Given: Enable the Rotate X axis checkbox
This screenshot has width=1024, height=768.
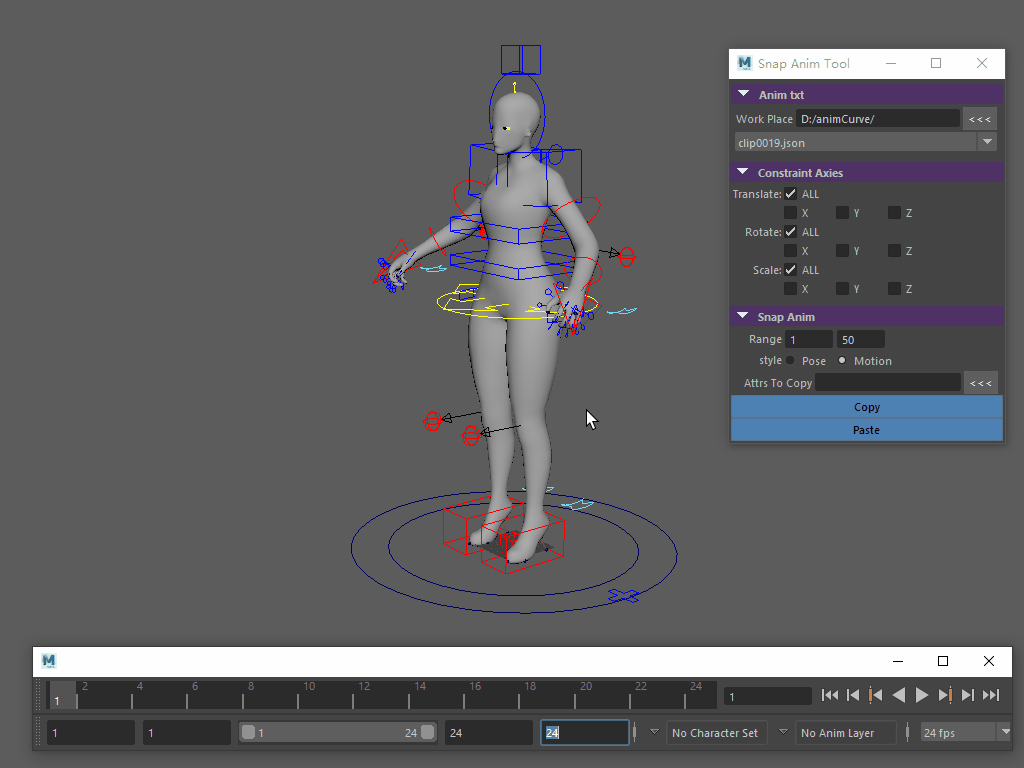Looking at the screenshot, I should coord(791,251).
